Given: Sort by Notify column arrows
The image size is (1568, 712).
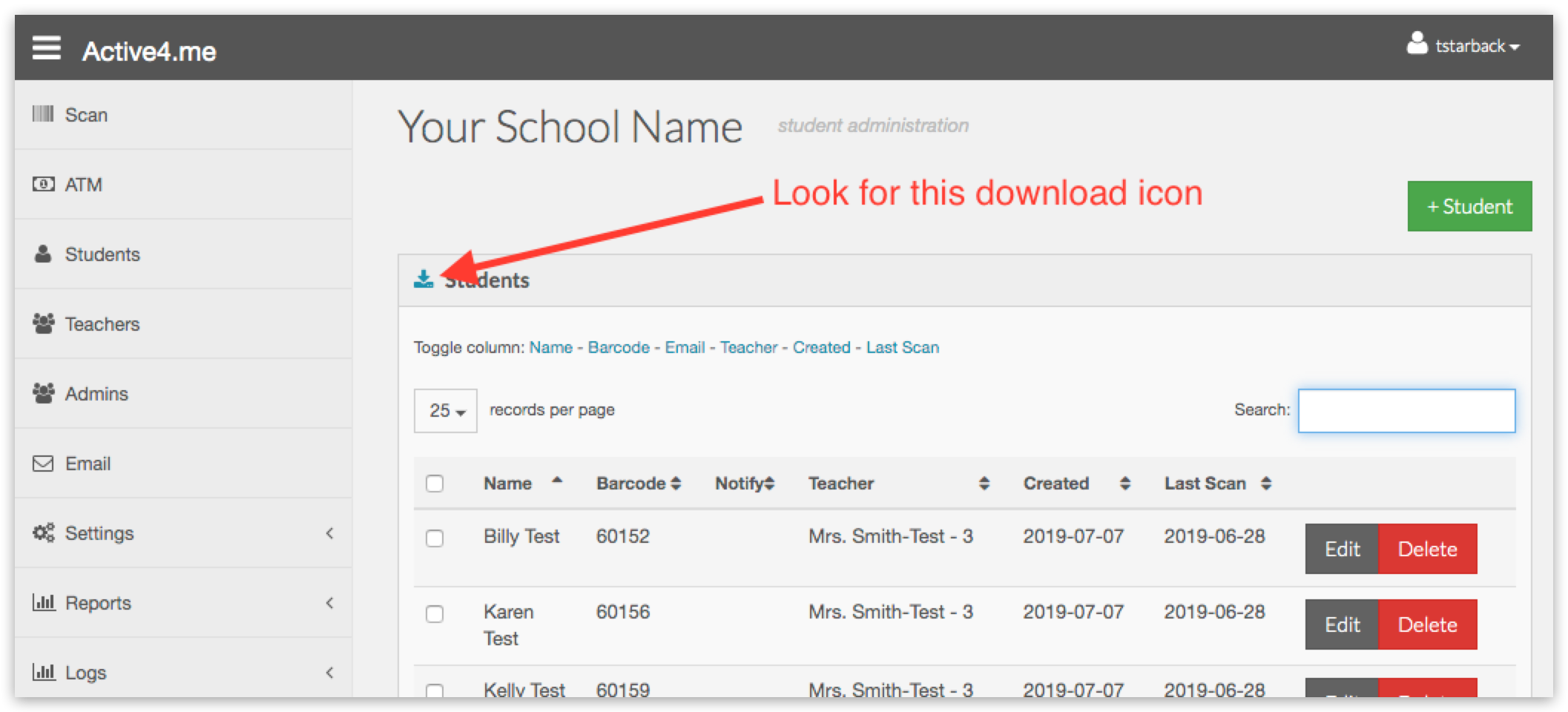Looking at the screenshot, I should 770,484.
